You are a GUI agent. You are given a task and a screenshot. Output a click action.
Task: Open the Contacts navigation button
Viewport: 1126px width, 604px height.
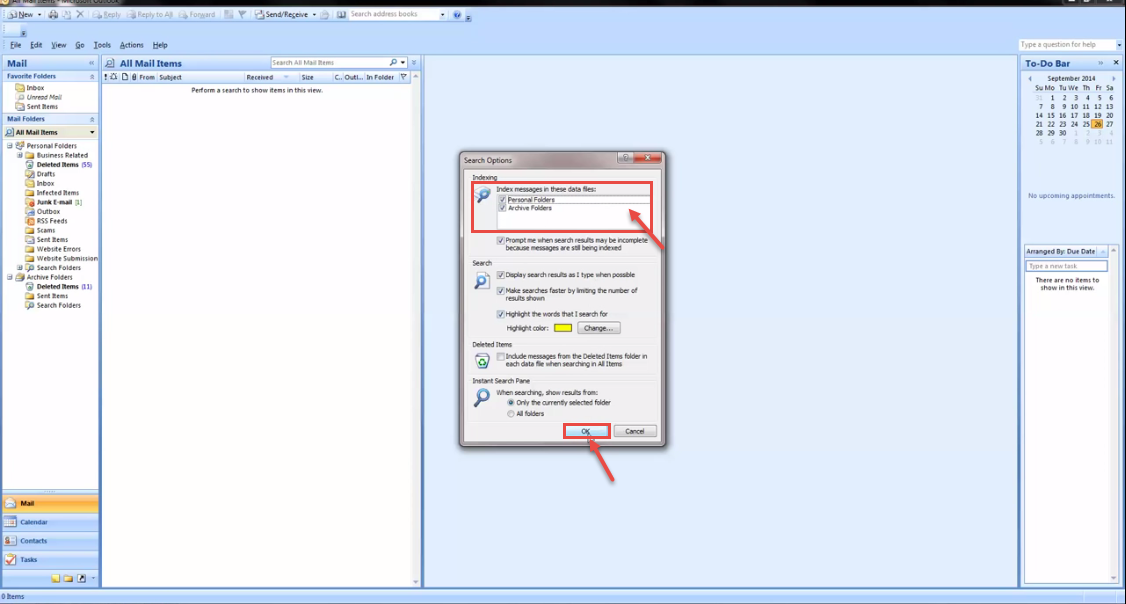point(50,541)
